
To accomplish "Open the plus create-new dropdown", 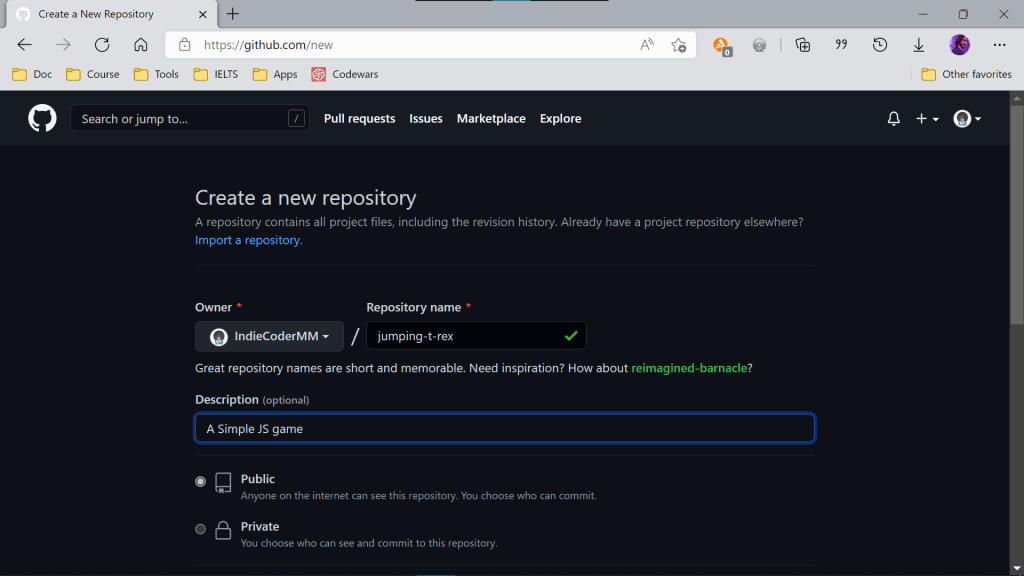I will (x=927, y=119).
